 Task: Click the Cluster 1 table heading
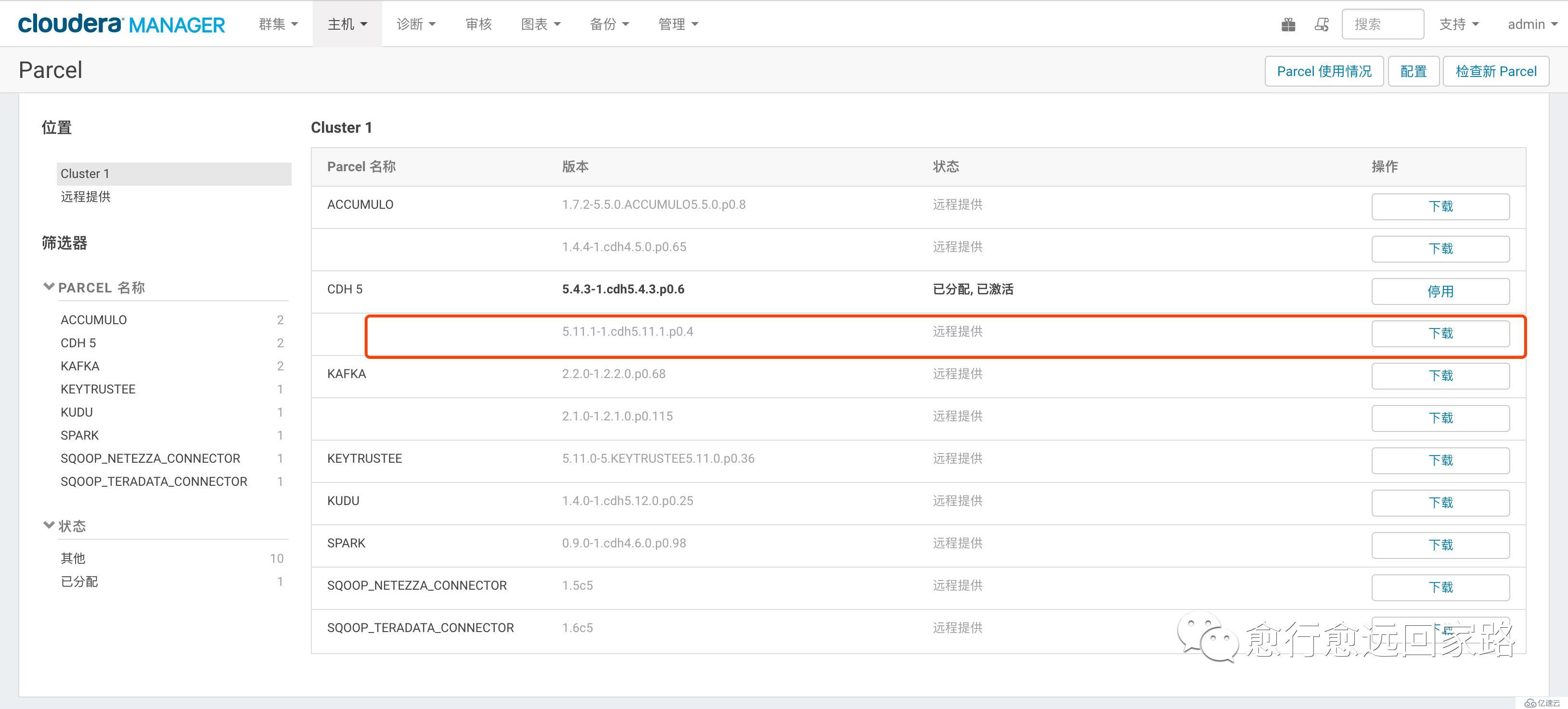[342, 127]
